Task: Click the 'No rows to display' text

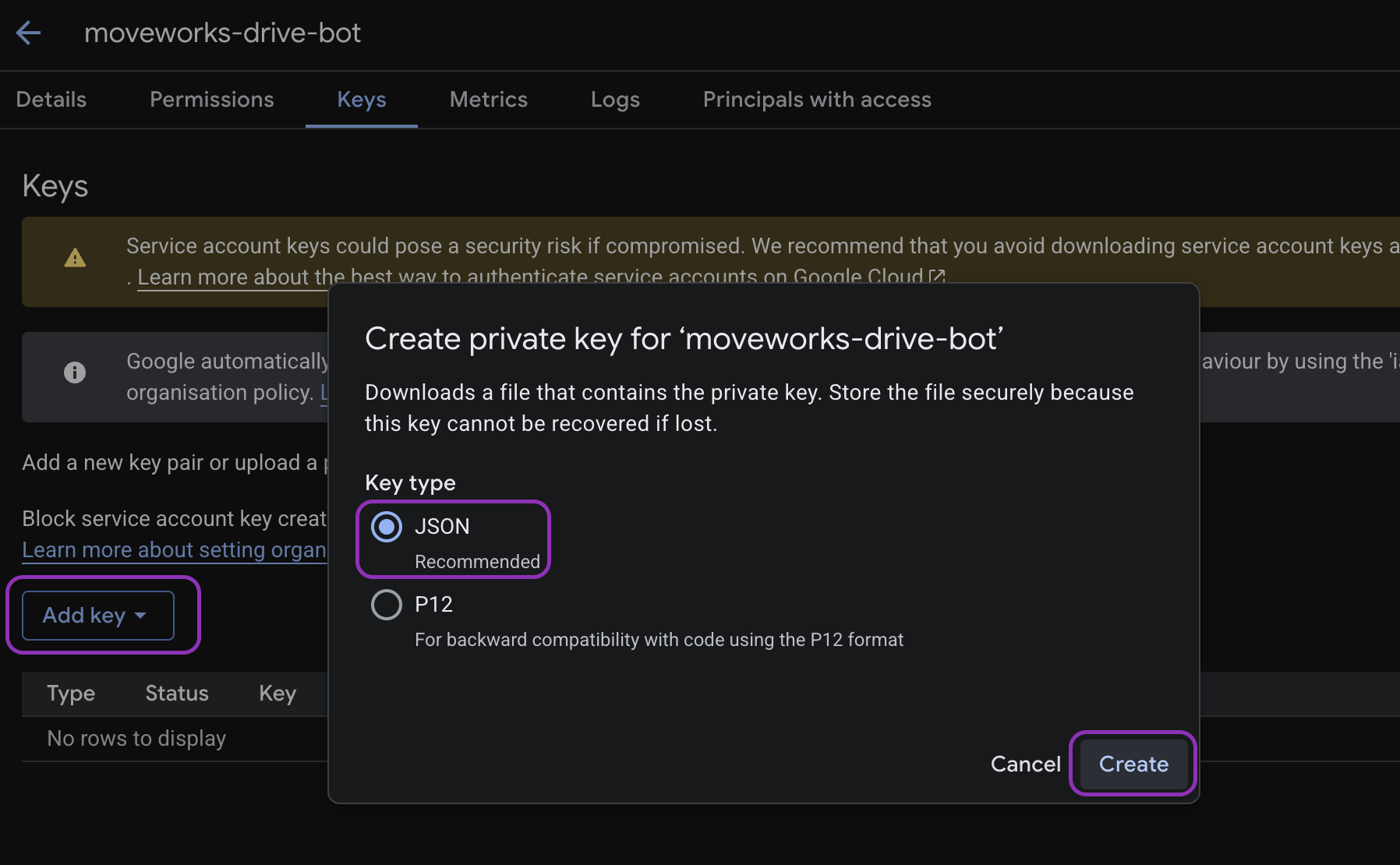Action: 136,739
